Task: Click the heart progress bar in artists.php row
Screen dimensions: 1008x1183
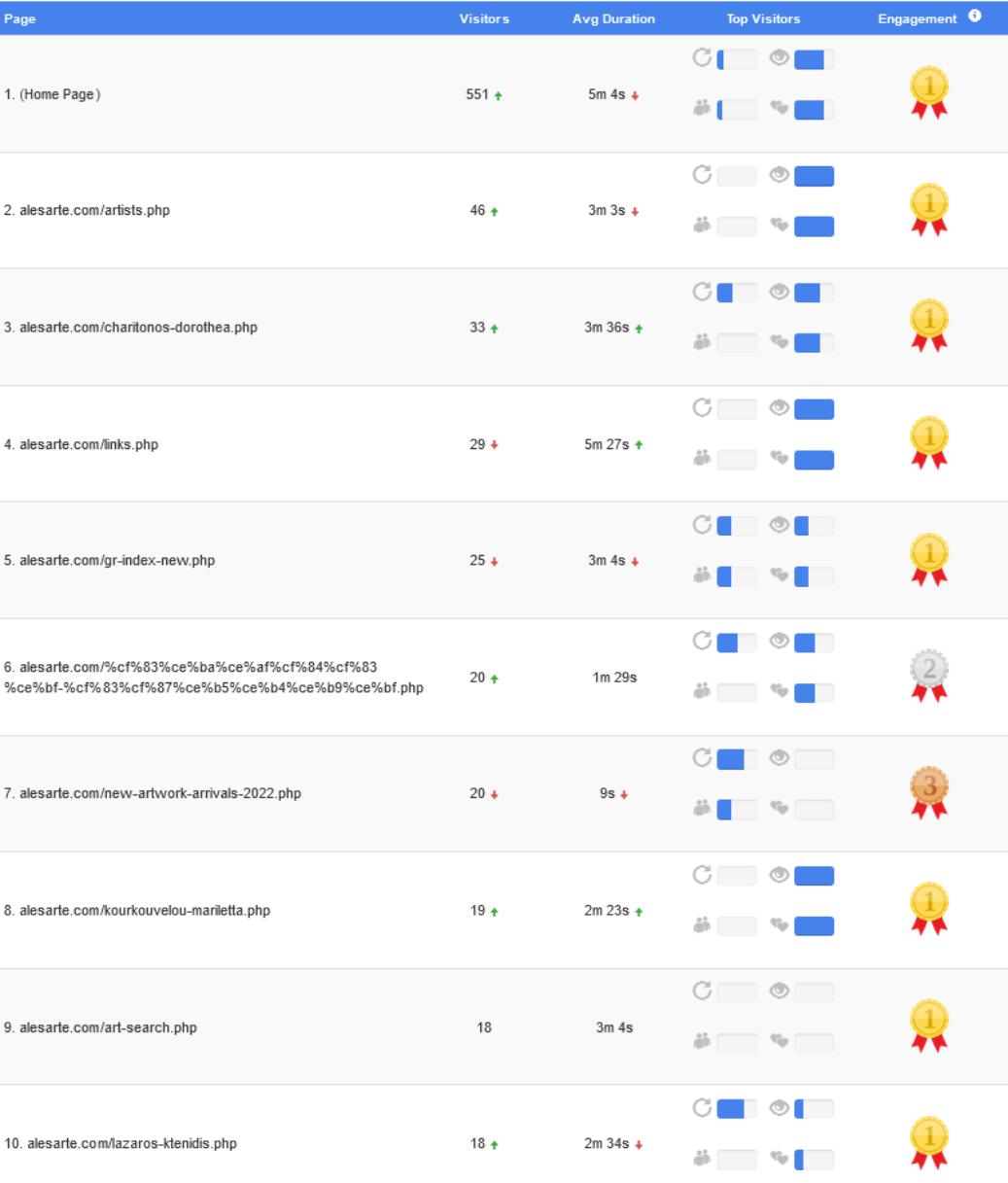Action: [814, 226]
